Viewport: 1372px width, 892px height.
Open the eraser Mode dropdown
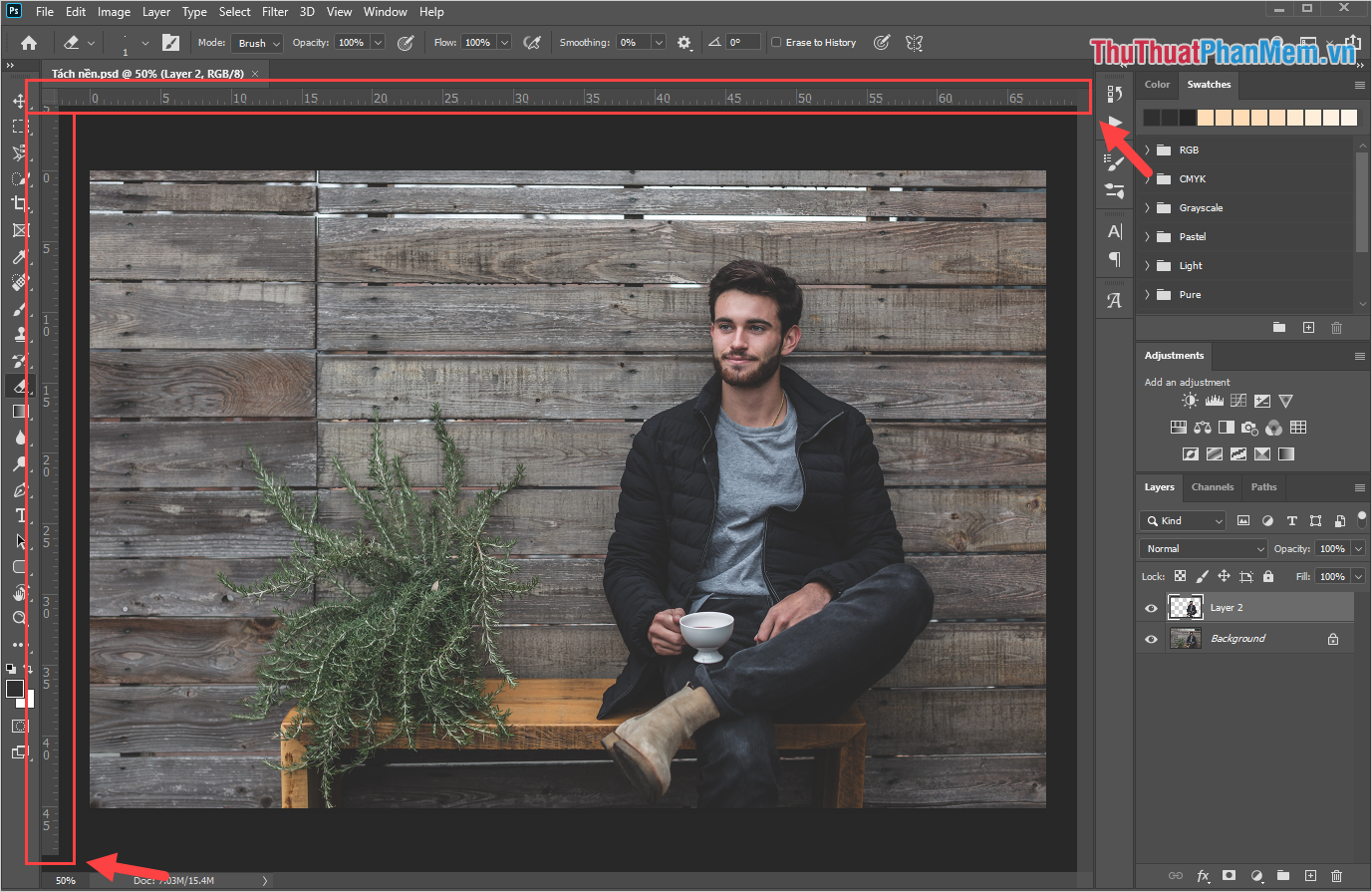tap(258, 43)
